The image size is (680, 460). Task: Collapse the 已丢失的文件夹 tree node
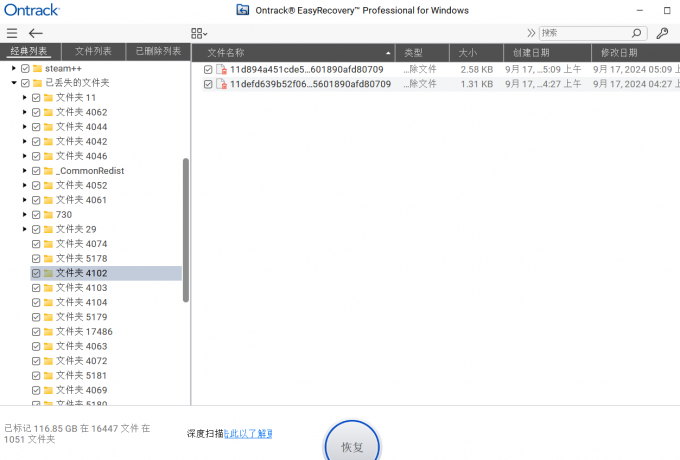pos(14,82)
